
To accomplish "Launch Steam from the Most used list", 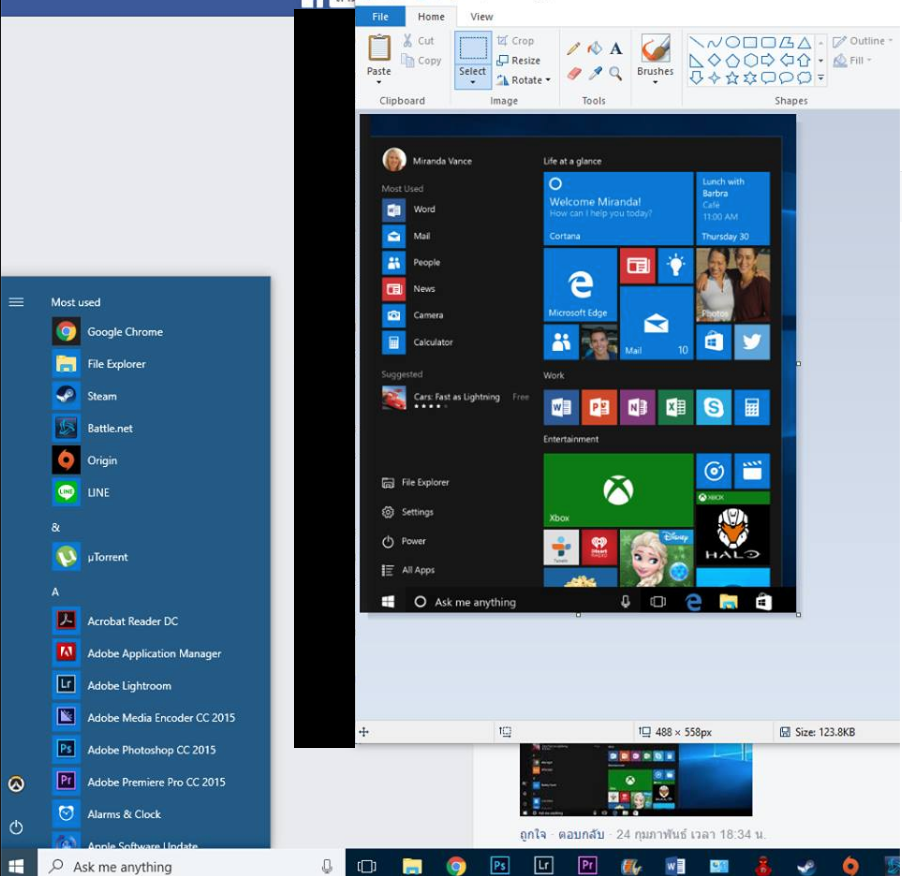I will tap(101, 396).
